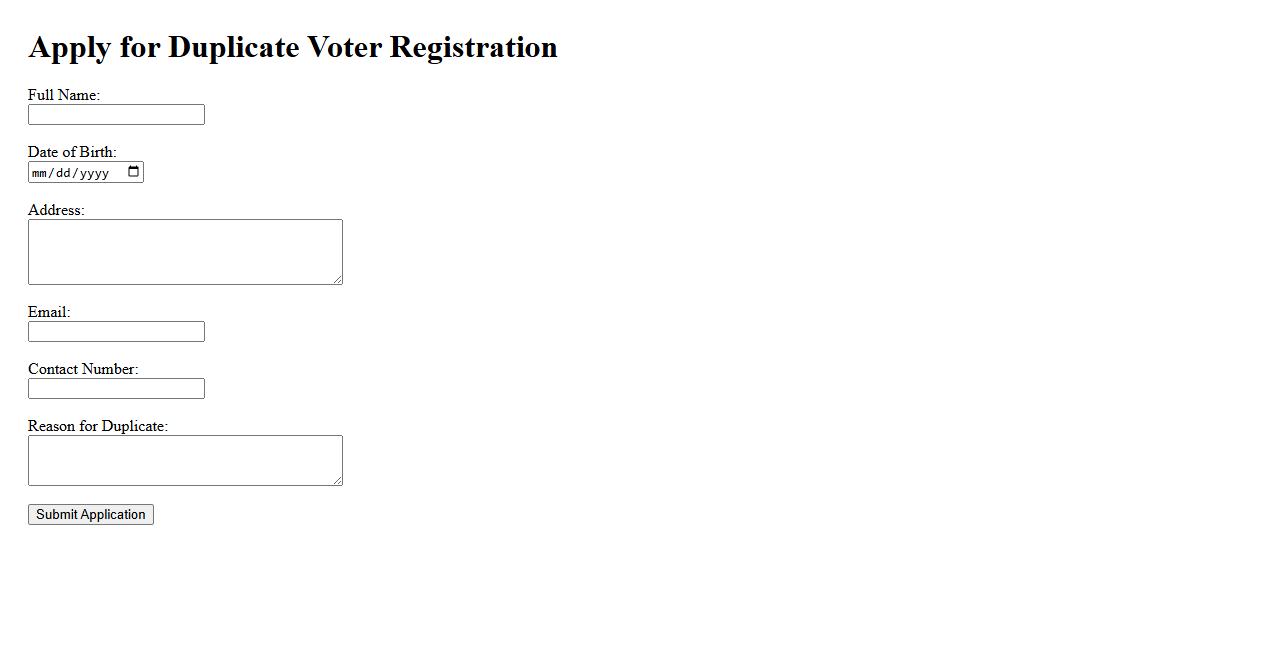
Task: Click the Reason for Duplicate resize handle
Action: [x=338, y=481]
